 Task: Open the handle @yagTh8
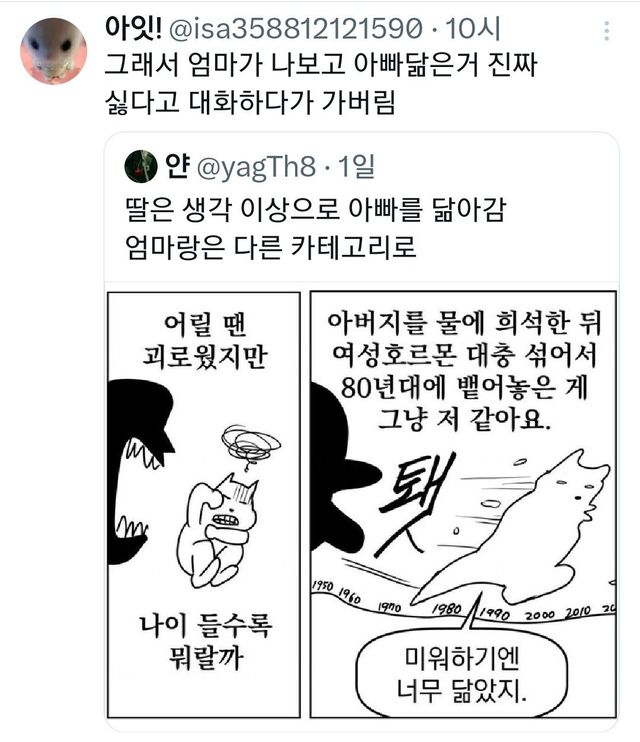[x=256, y=167]
